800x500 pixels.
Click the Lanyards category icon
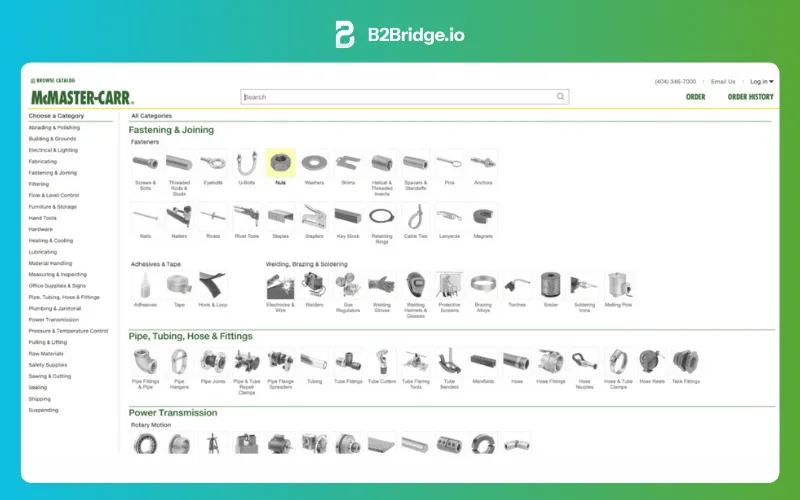pos(449,217)
